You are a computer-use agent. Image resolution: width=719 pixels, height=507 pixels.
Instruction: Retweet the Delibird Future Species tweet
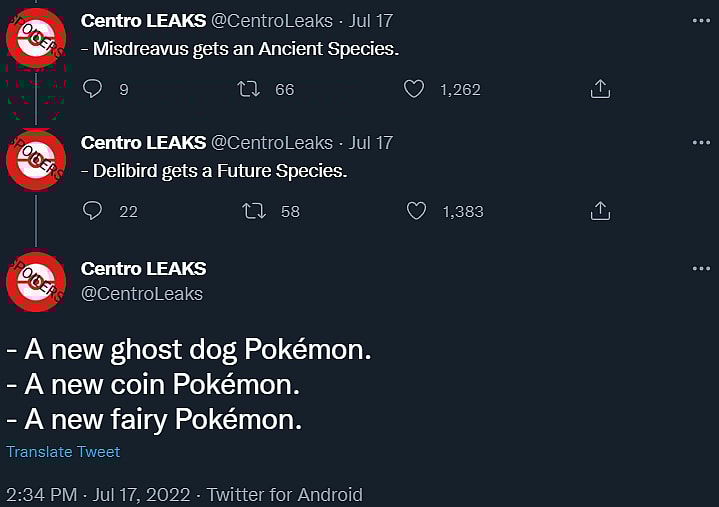(254, 211)
